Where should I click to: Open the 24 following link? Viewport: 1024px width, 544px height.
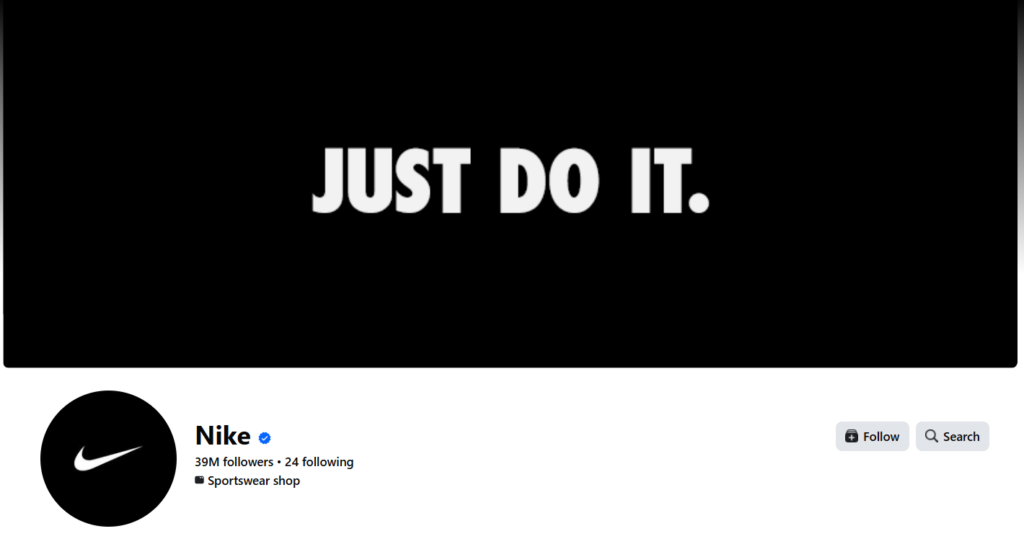pyautogui.click(x=319, y=462)
